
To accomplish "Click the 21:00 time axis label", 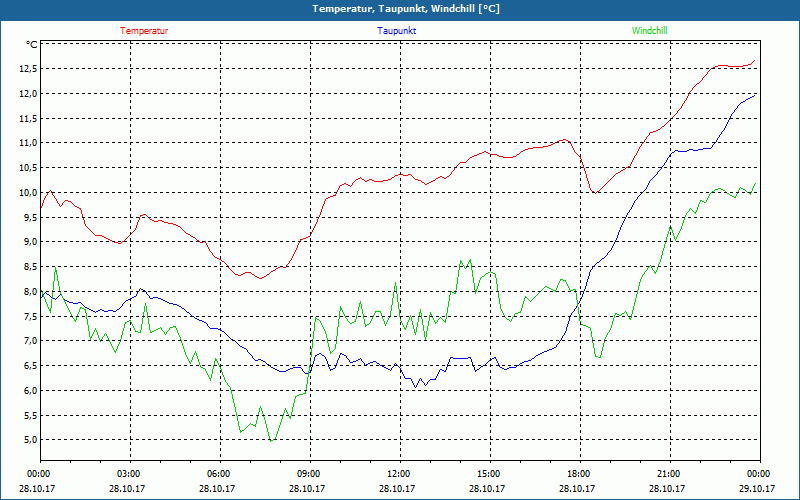I will click(670, 474).
